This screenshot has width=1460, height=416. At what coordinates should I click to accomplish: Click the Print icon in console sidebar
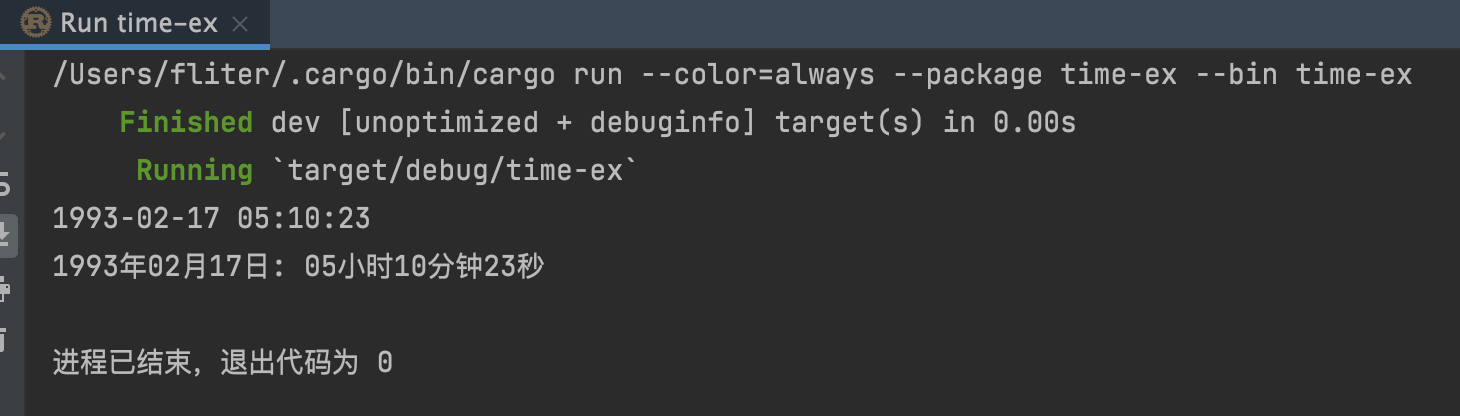click(5, 290)
